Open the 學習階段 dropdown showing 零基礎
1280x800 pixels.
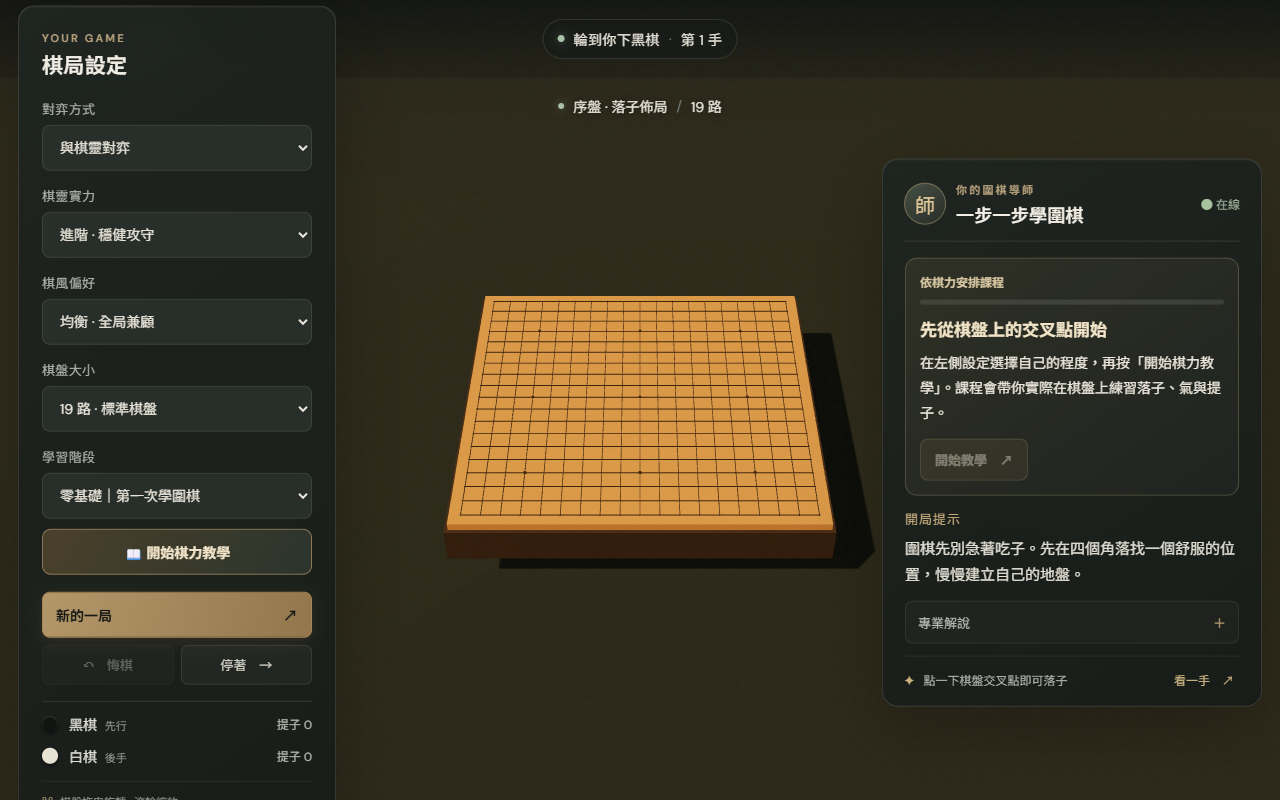177,496
